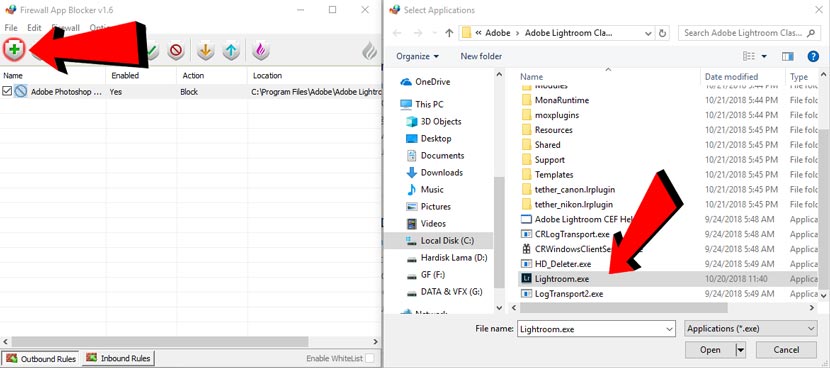The width and height of the screenshot is (830, 368).
Task: Click Adobe in the address breadcrumb
Action: [498, 33]
